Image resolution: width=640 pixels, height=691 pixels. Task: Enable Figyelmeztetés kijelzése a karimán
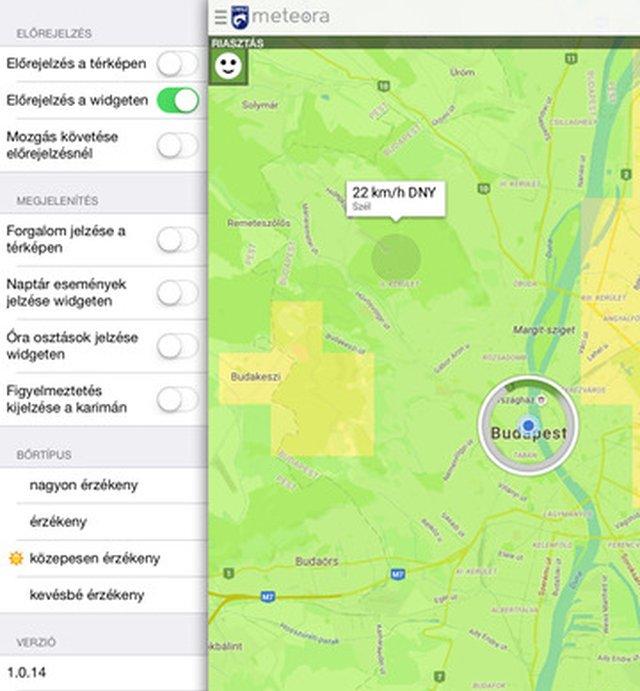[x=177, y=399]
